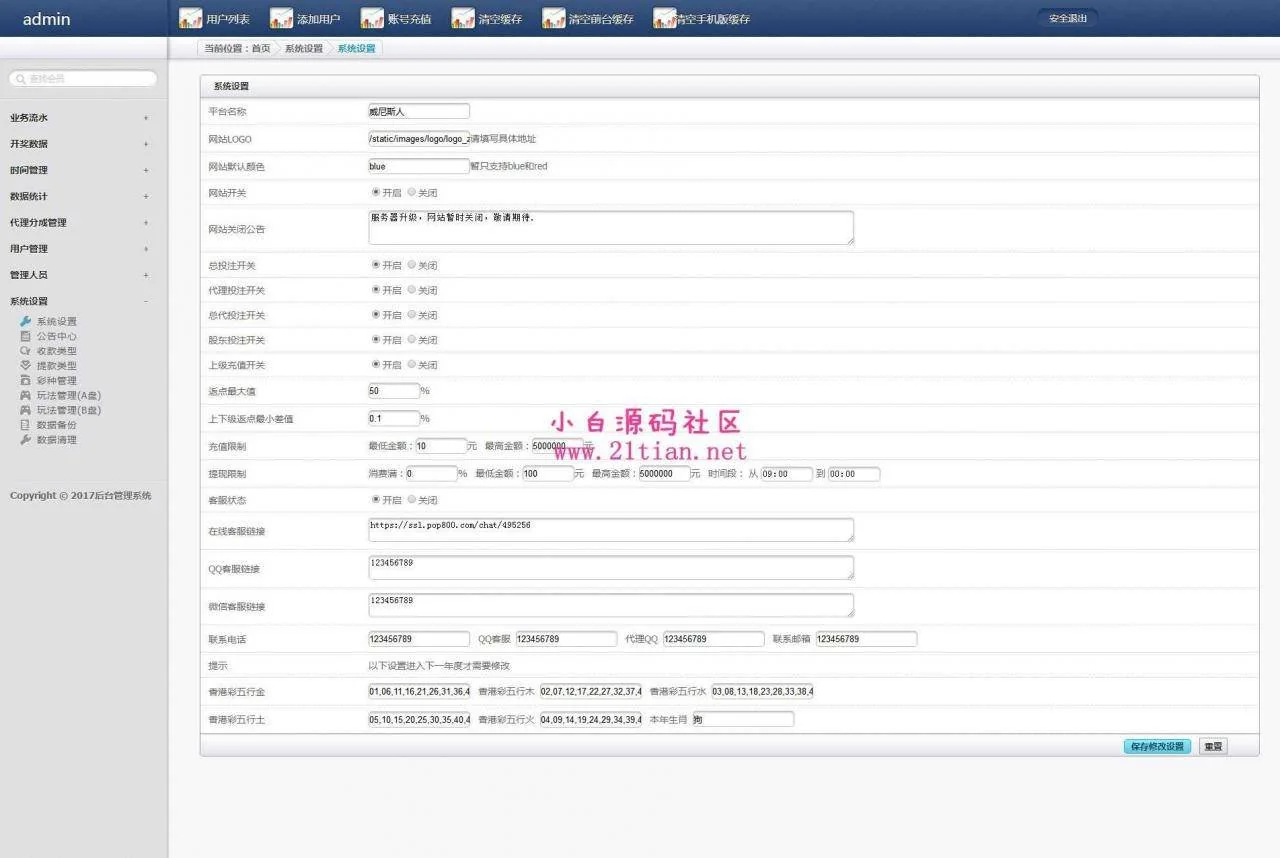Image resolution: width=1280 pixels, height=858 pixels.
Task: Click 首页 in the breadcrumb
Action: 260,48
